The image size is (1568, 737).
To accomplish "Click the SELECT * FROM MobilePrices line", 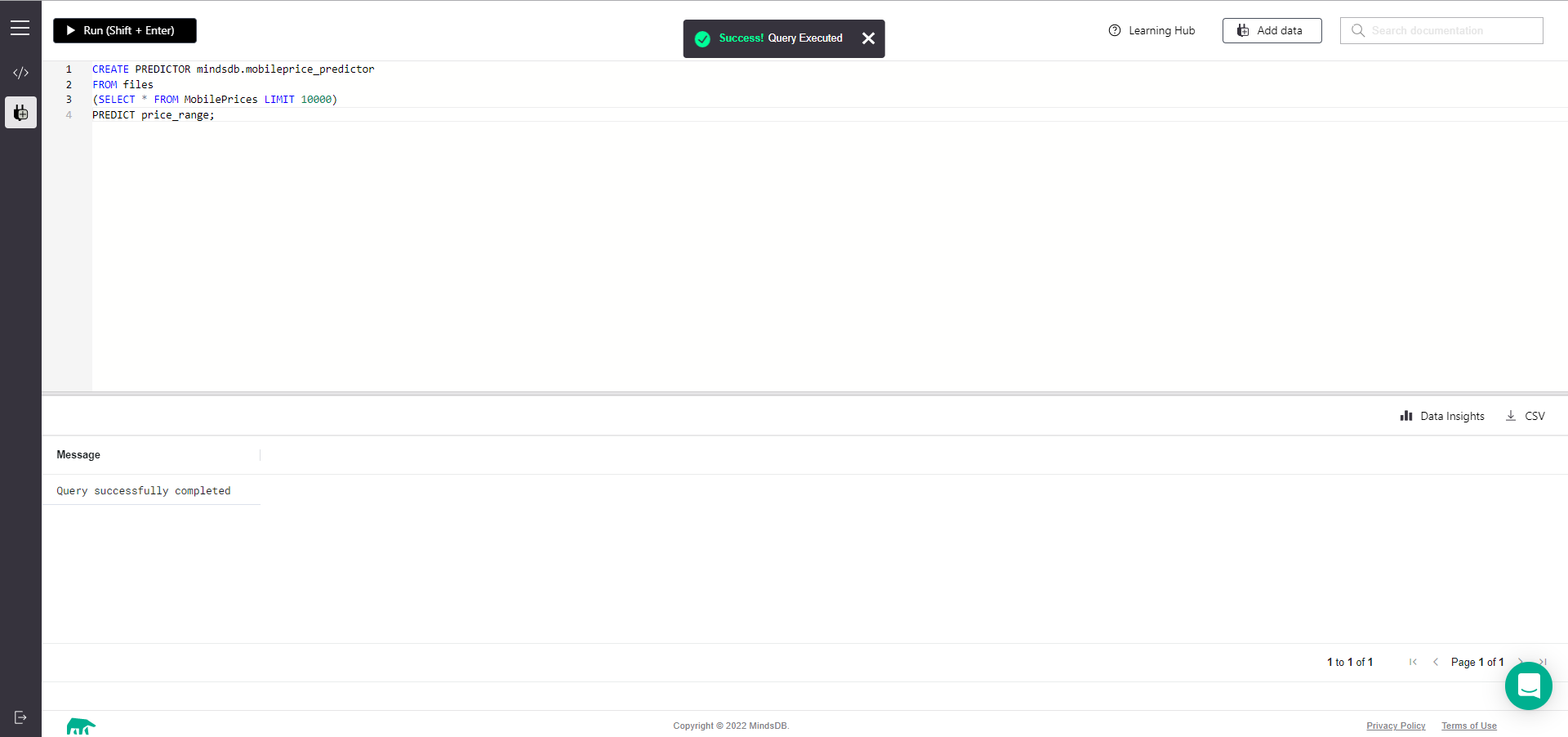I will click(x=215, y=100).
